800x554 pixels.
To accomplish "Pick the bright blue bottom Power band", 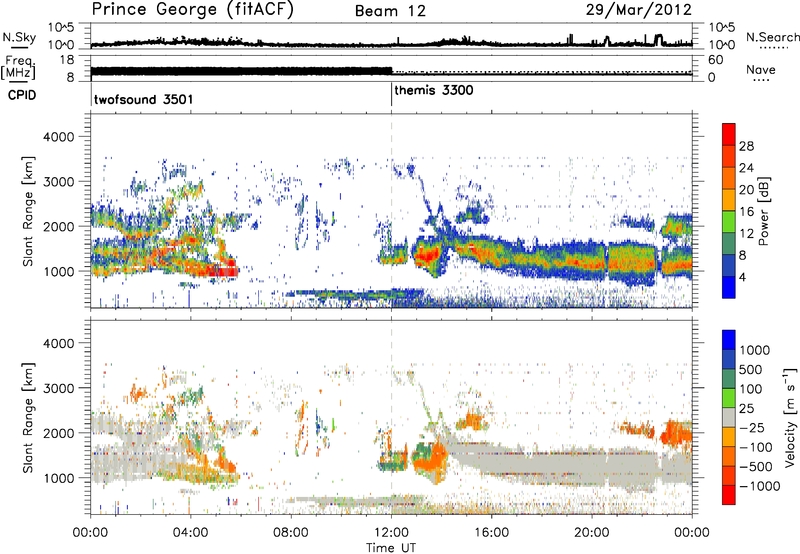I will 729,287.
